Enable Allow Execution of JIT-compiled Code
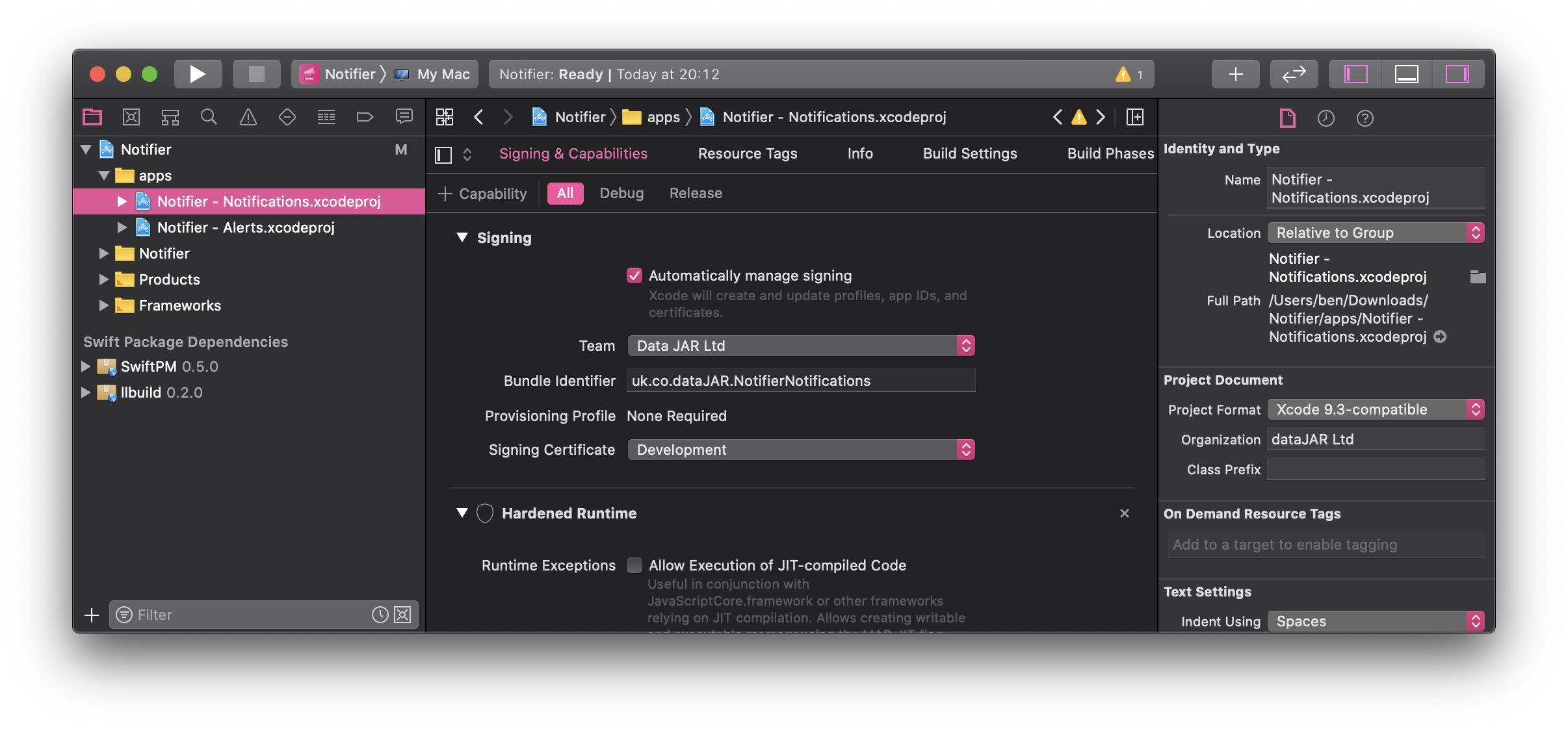The height and width of the screenshot is (729, 1568). tap(634, 565)
